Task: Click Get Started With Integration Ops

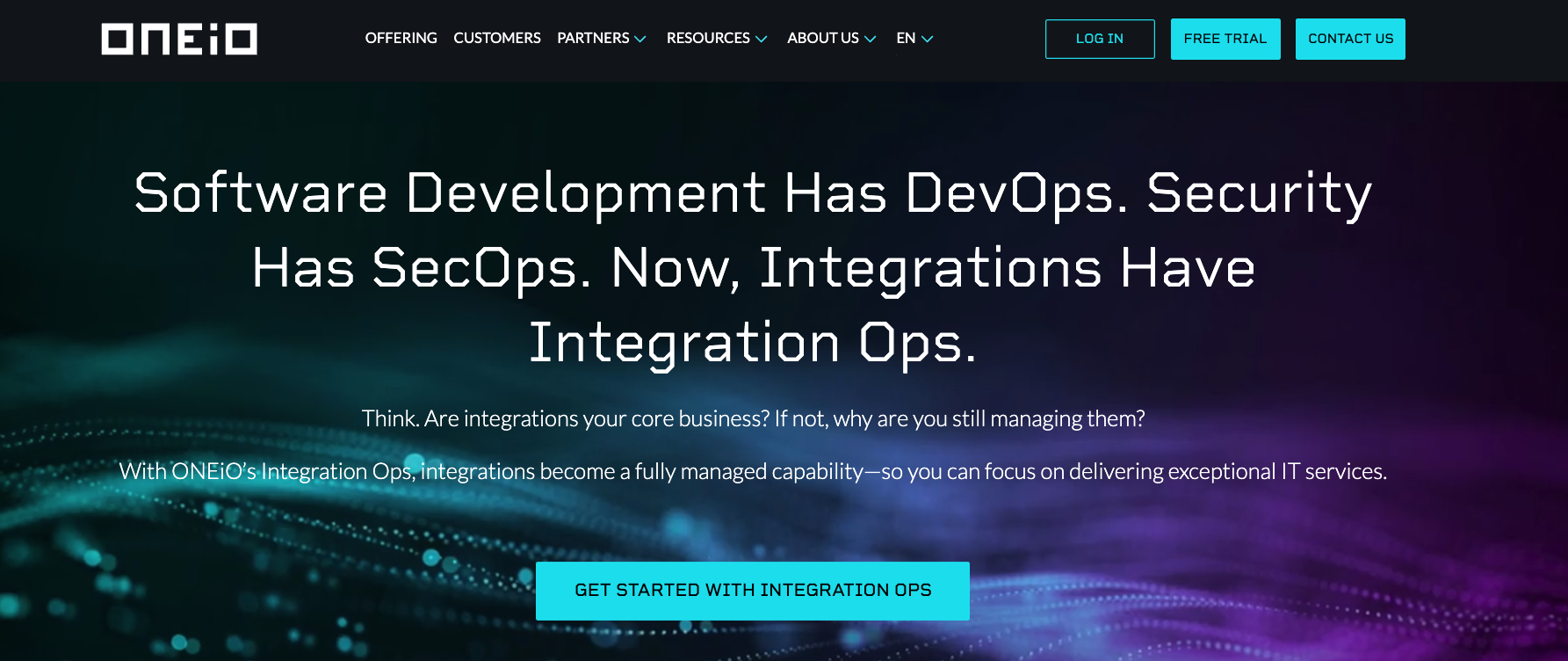Action: pos(753,591)
